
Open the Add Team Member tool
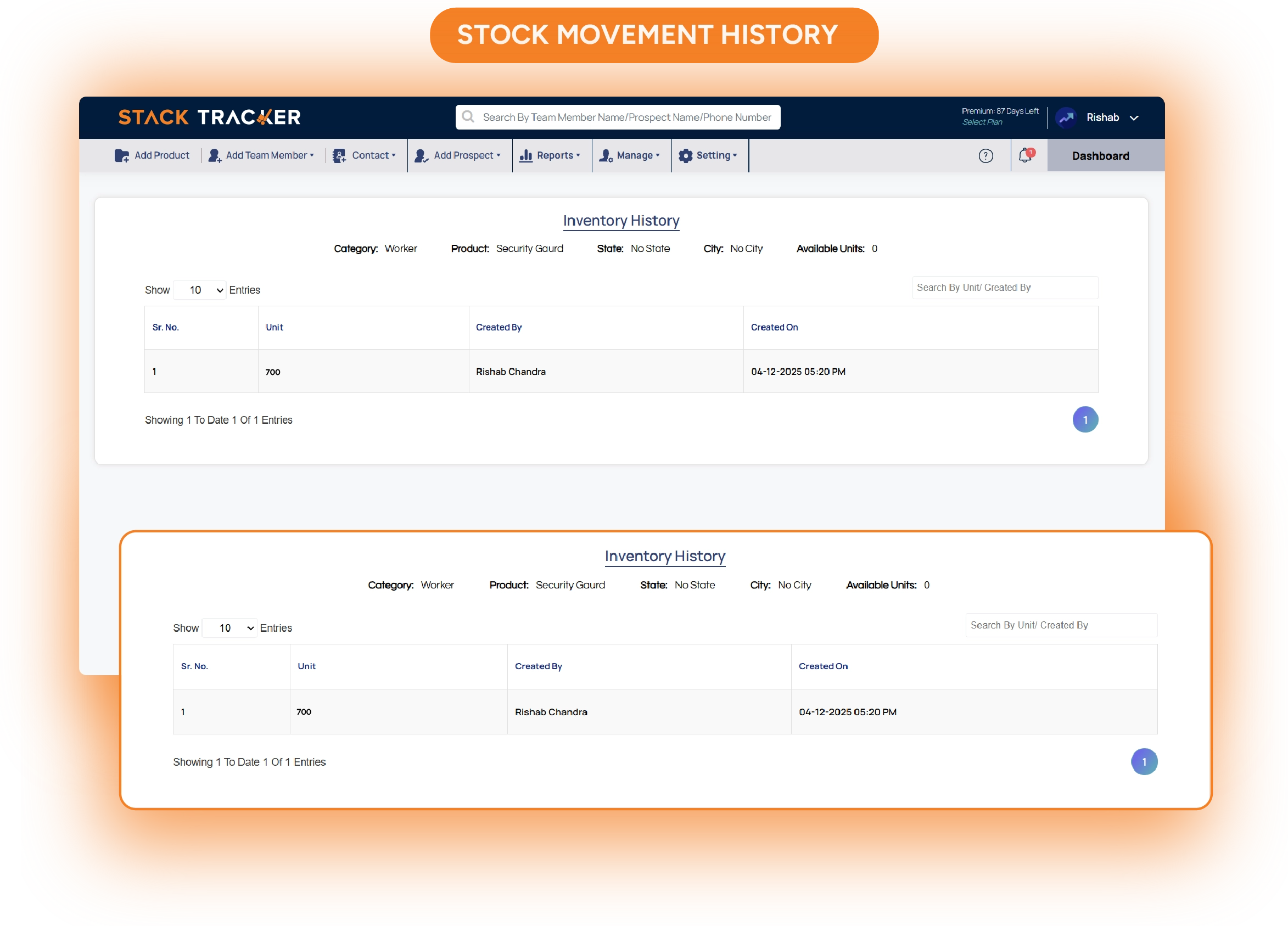(x=214, y=155)
